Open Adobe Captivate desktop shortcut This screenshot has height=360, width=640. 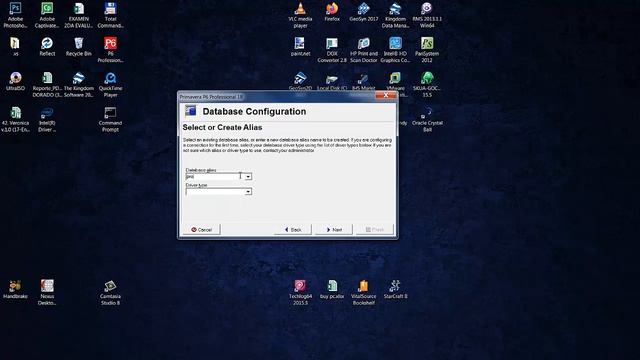47,15
